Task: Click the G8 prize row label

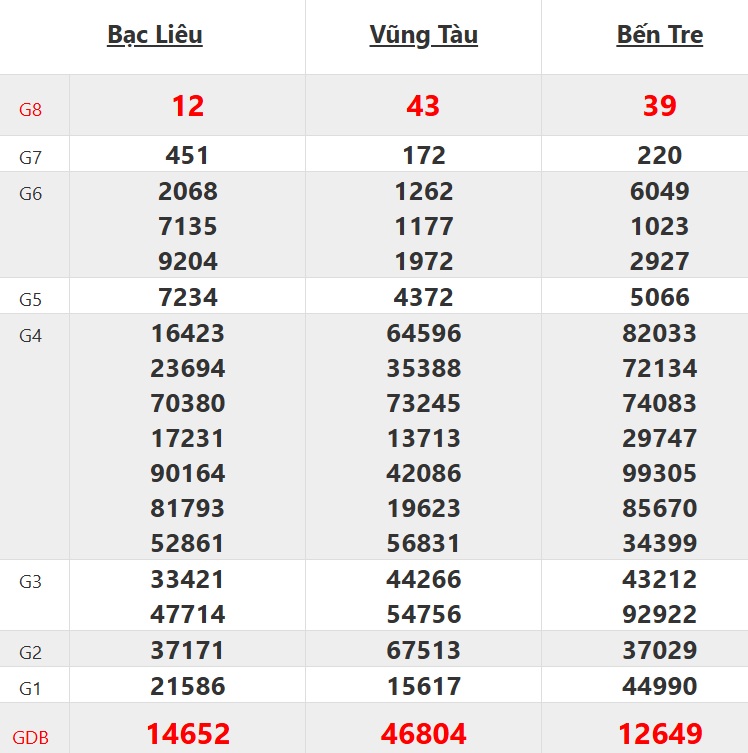Action: point(31,109)
